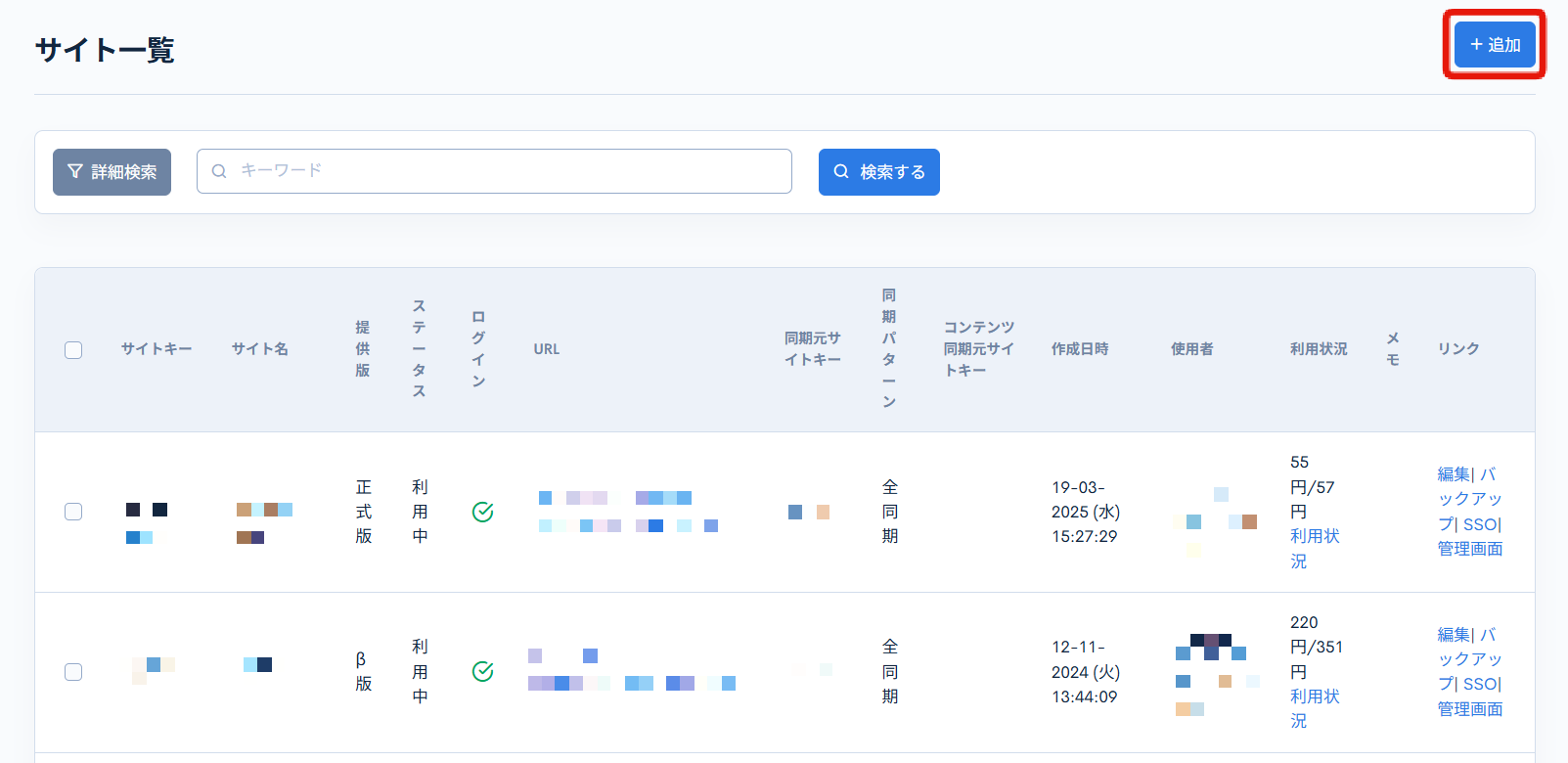Open SSO link in the 12-11-2024 row

(1480, 685)
